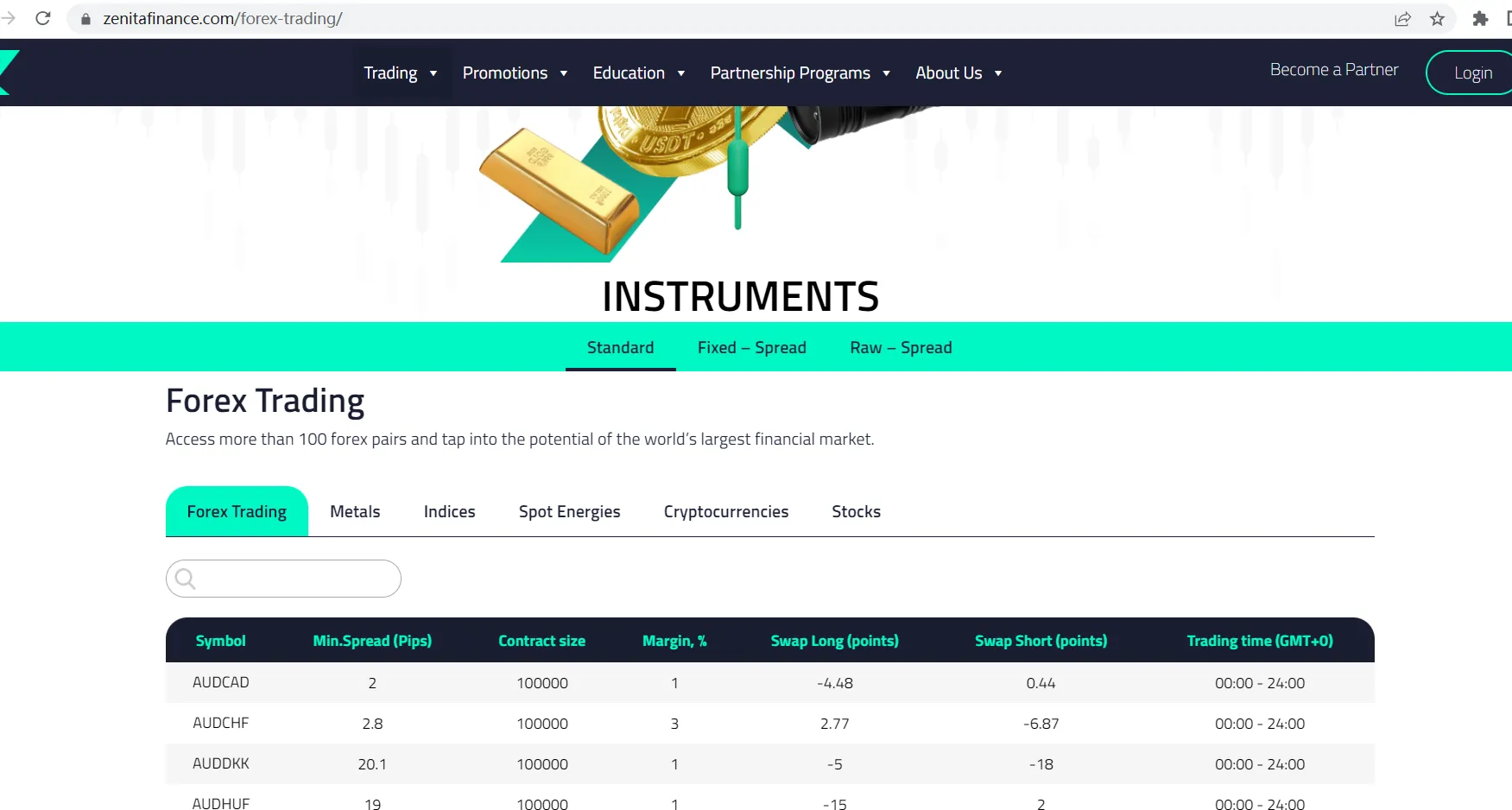Open the Stocks instrument tab
The width and height of the screenshot is (1512, 810).
856,511
